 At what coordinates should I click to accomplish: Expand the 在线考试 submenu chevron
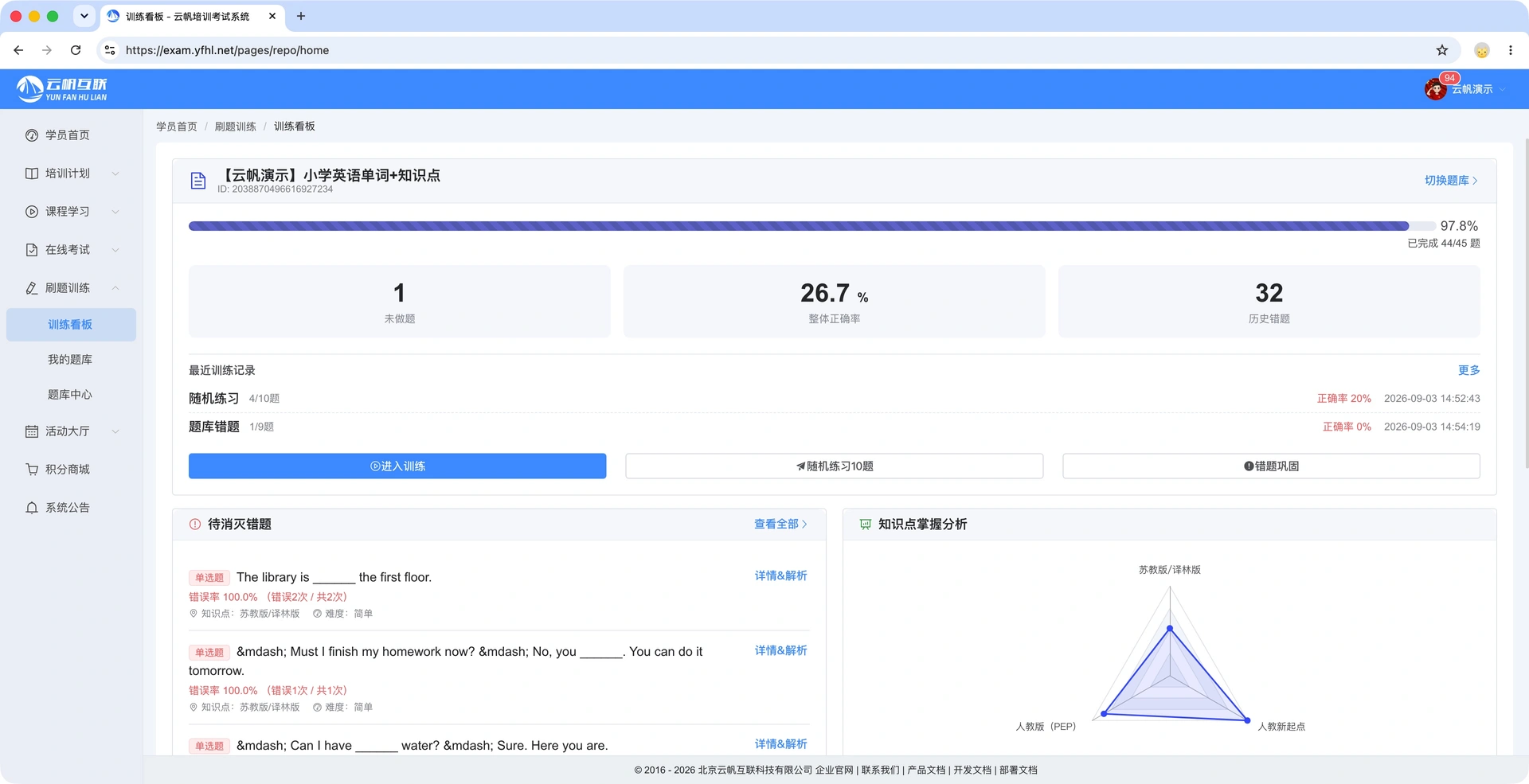click(115, 250)
